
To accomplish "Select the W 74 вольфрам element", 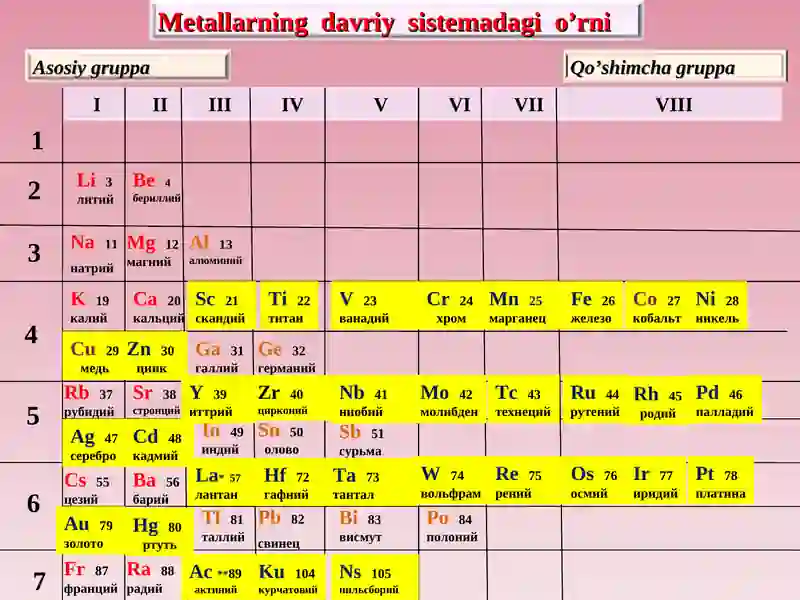I will point(450,482).
